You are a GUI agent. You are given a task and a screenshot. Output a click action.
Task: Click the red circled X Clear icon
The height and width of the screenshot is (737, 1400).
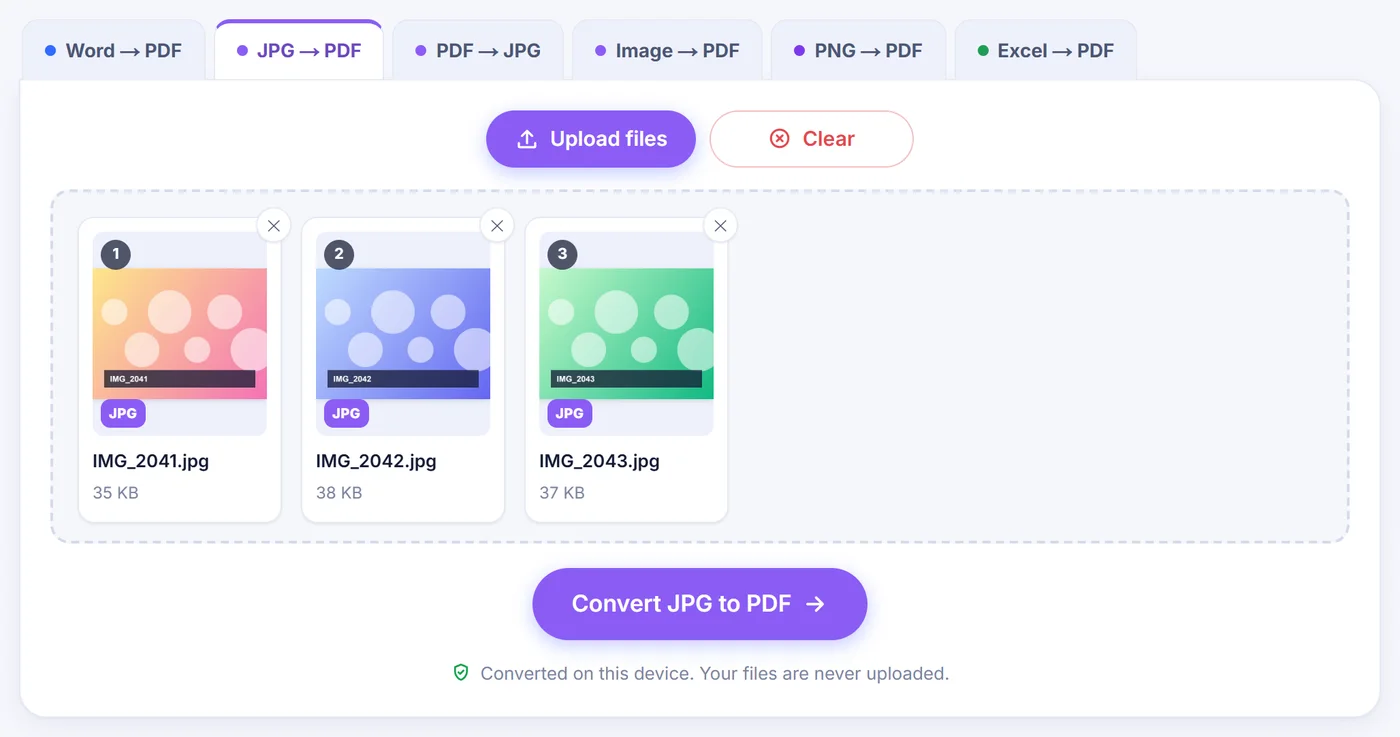(780, 139)
